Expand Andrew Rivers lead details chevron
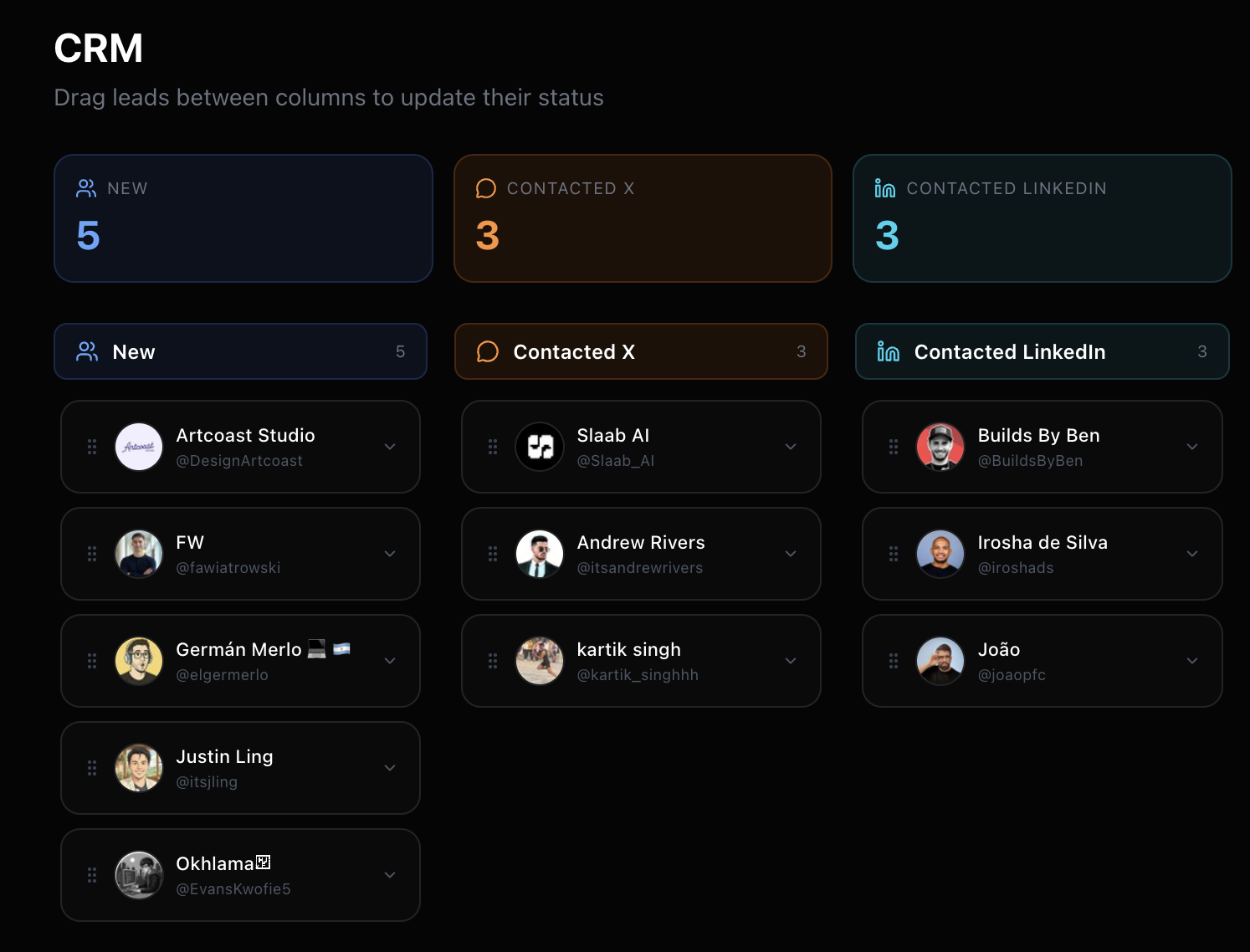 [x=791, y=554]
